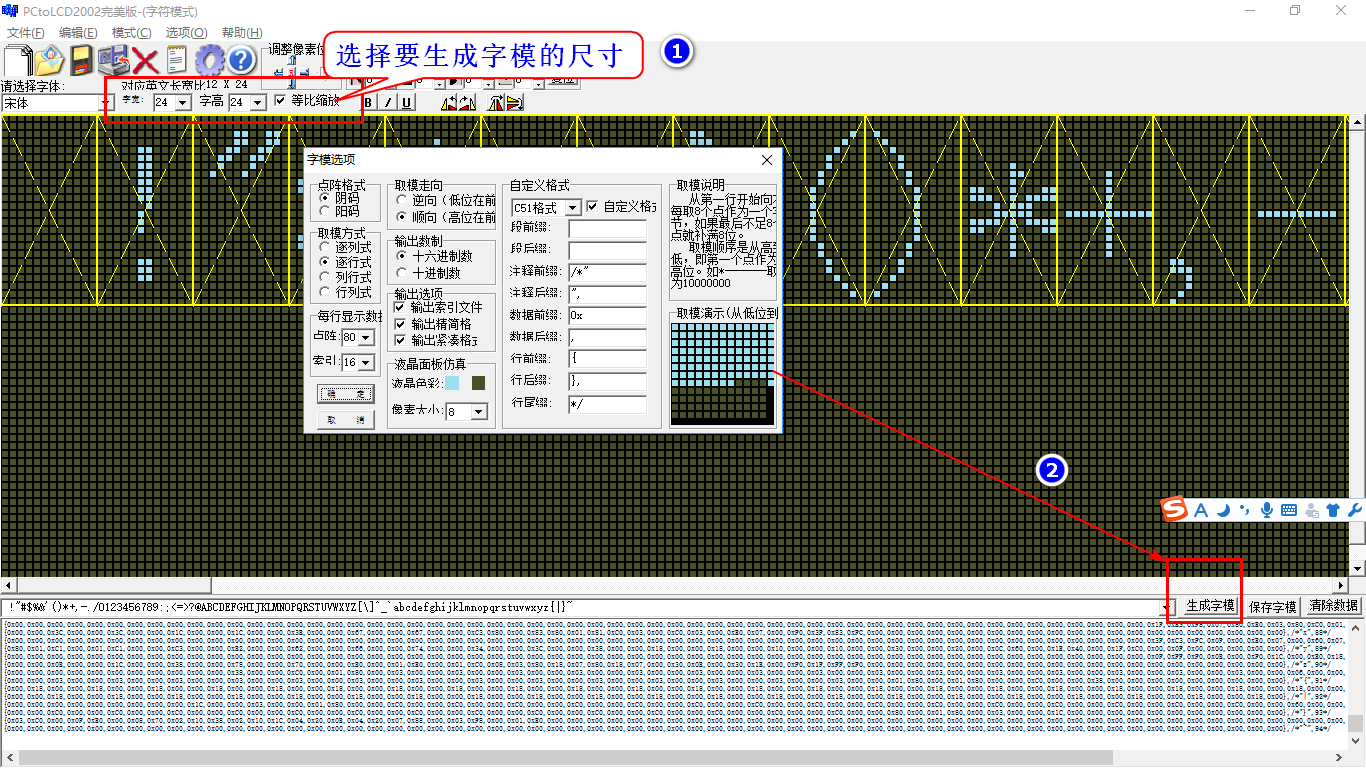
Task: Toggle 输出索引文件 checkbox
Action: click(x=400, y=308)
